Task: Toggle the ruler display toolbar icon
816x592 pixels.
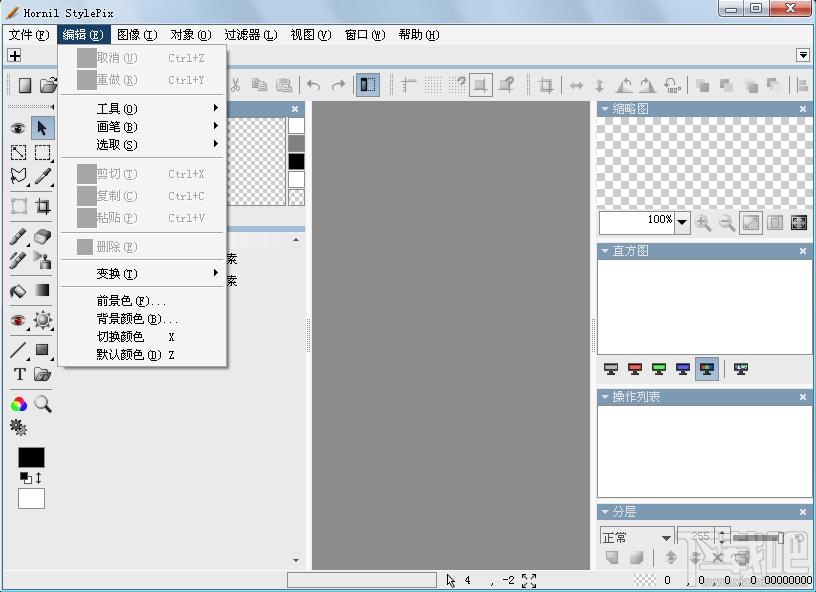Action: pyautogui.click(x=409, y=85)
